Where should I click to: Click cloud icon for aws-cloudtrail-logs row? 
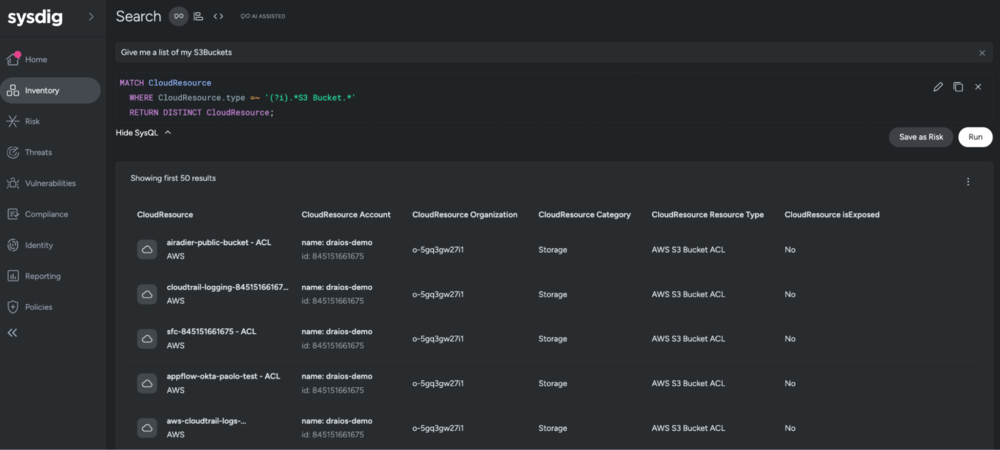click(x=147, y=428)
